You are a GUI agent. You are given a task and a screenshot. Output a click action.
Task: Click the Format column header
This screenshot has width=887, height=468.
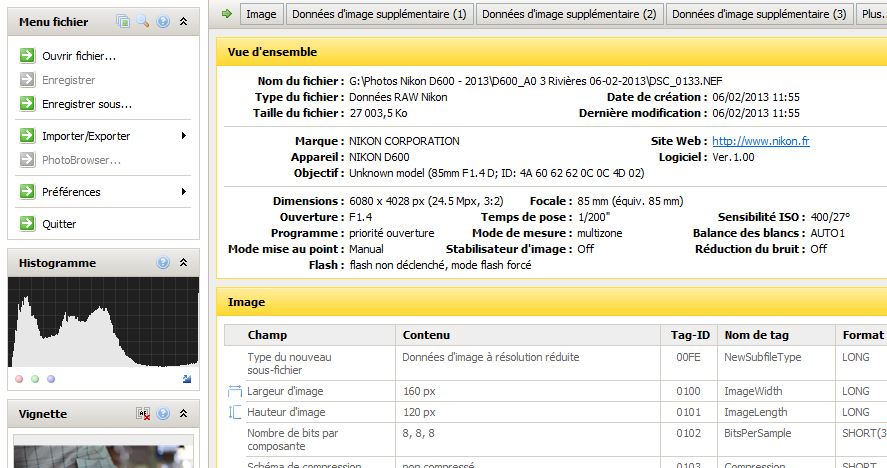[862, 335]
